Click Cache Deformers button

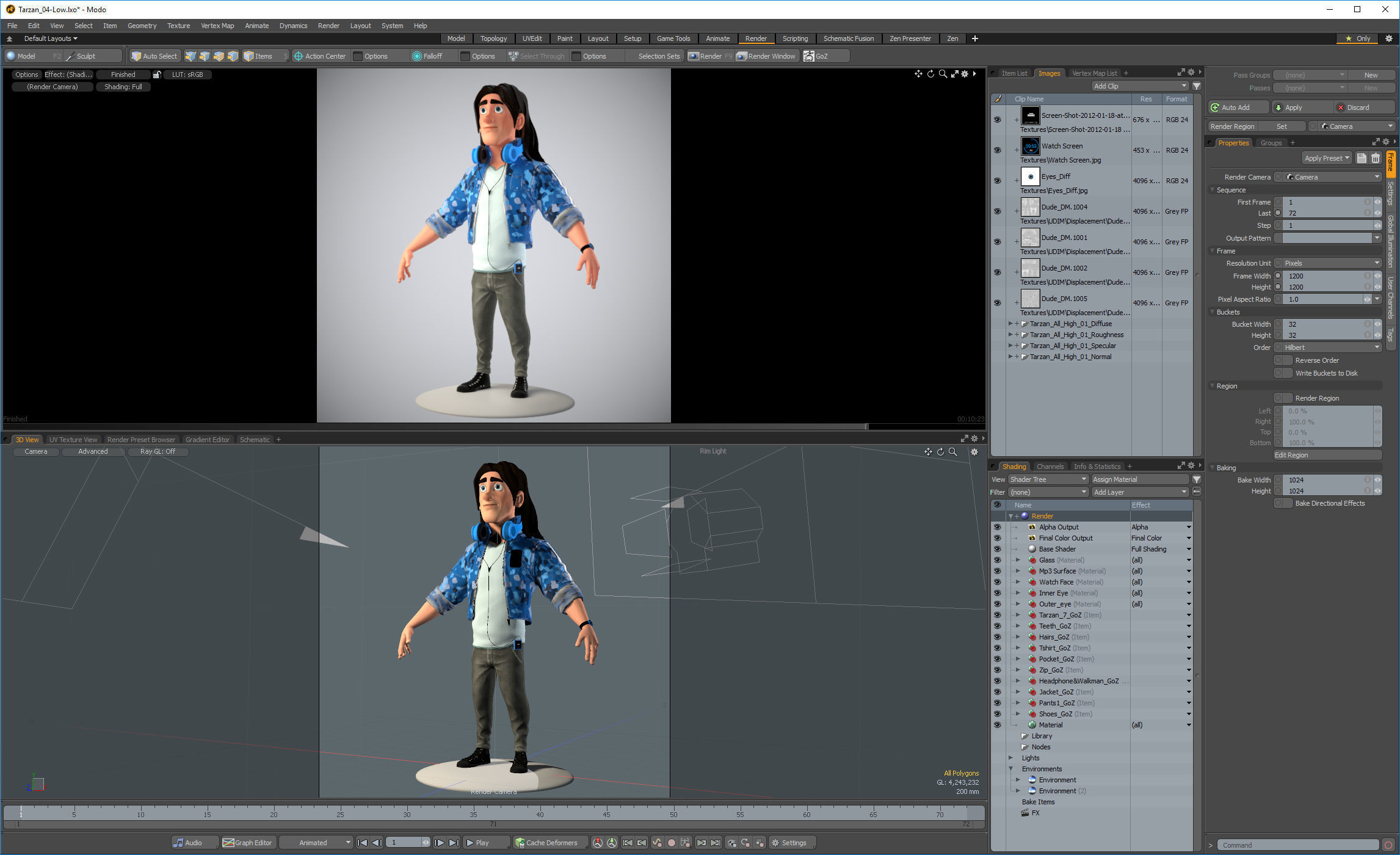[546, 843]
